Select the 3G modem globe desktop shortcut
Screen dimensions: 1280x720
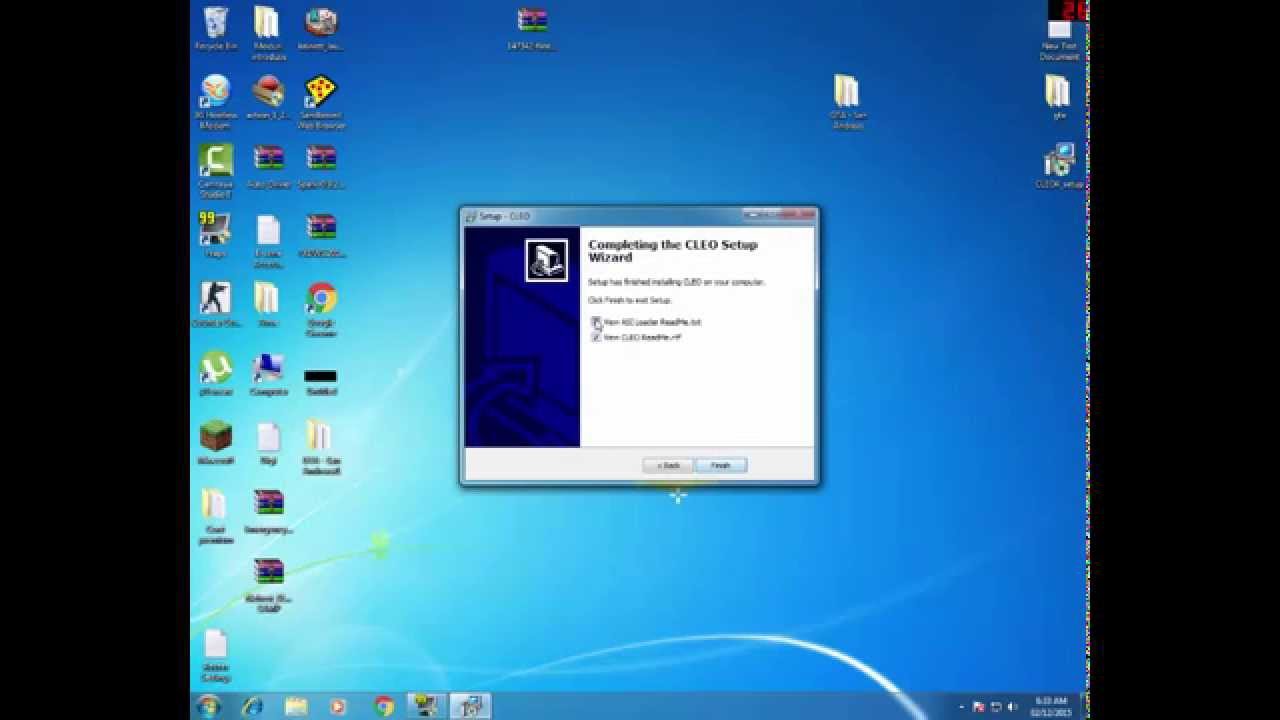coord(215,102)
